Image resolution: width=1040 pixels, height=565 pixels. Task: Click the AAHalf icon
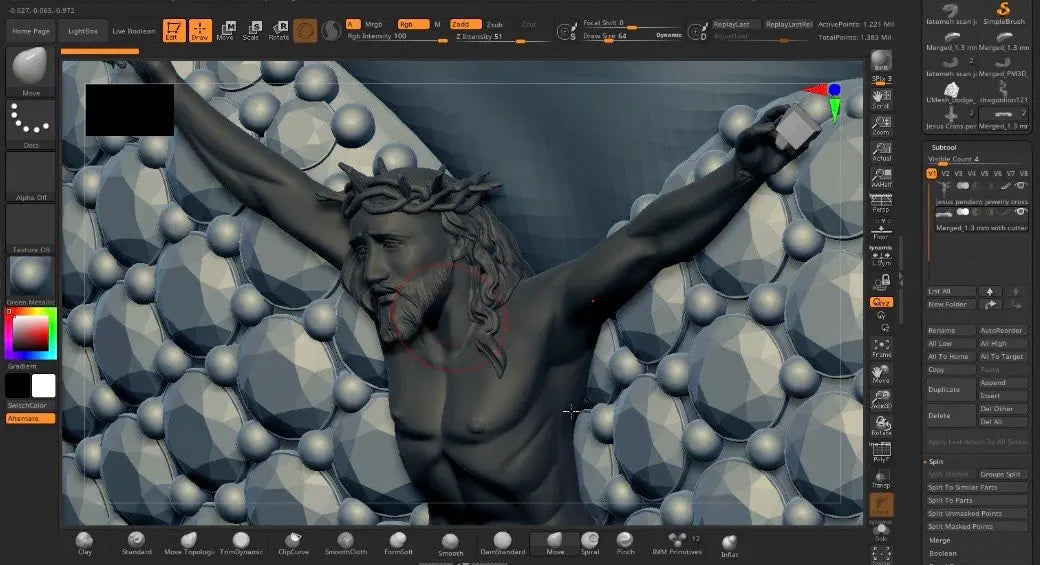click(881, 178)
